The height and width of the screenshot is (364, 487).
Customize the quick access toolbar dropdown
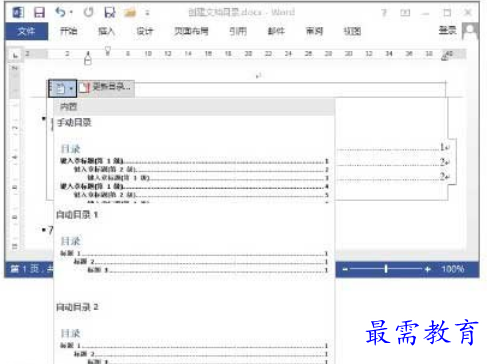[x=147, y=13]
